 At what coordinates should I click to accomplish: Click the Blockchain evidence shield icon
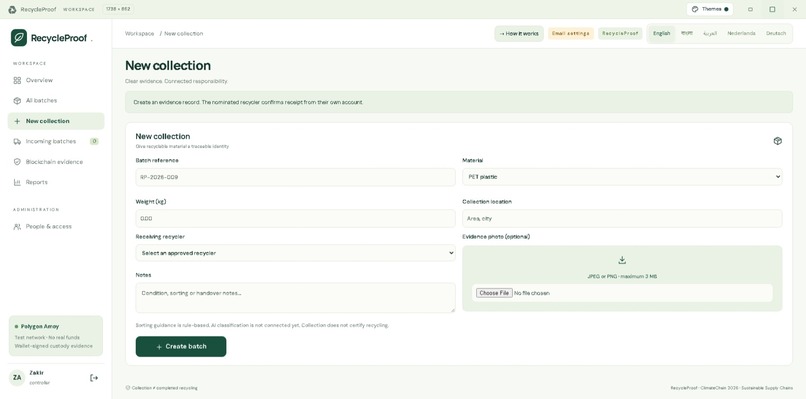click(17, 162)
